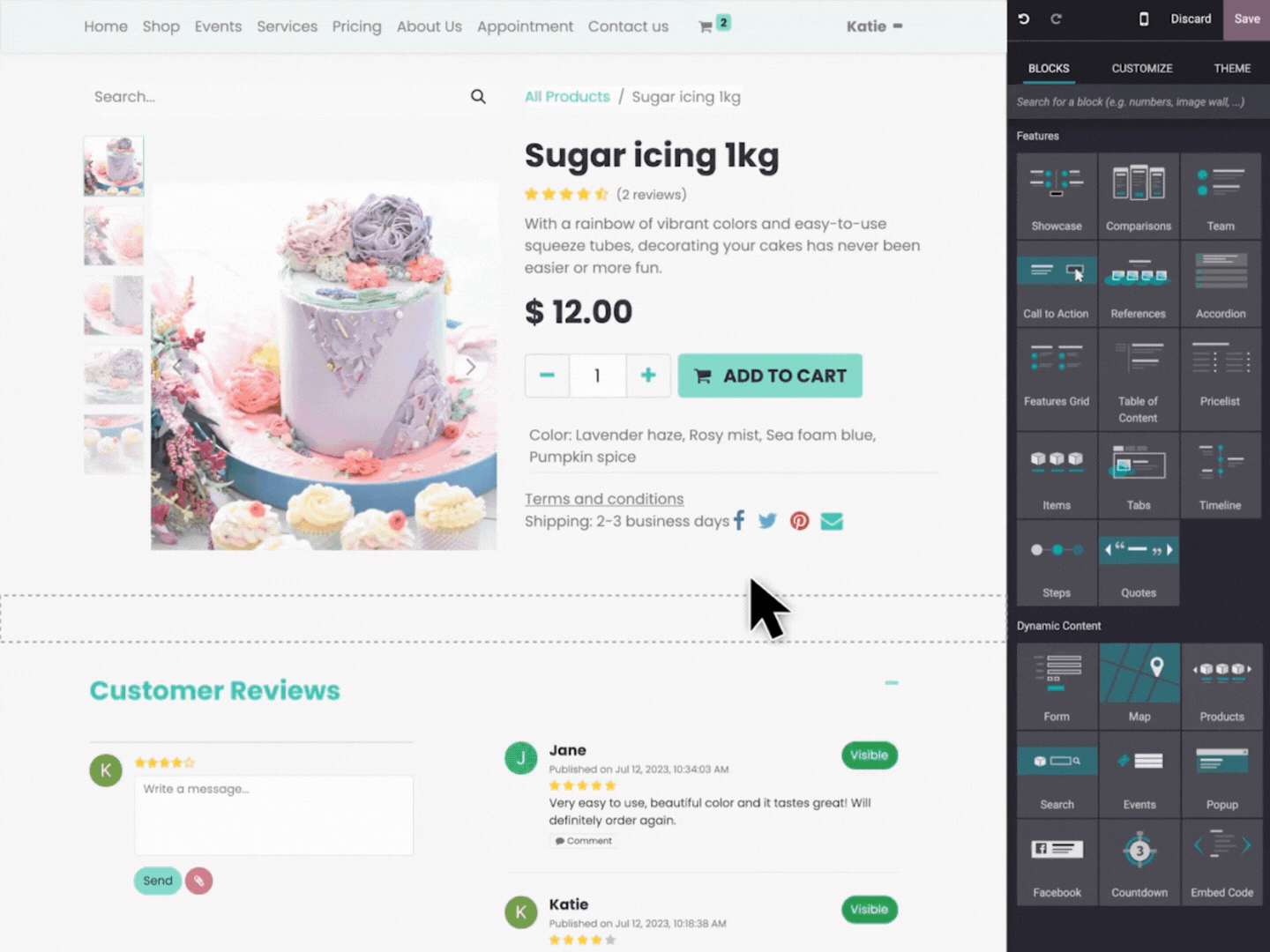Screen dimensions: 1270x952
Task: Select the Quotes block
Action: [1139, 562]
